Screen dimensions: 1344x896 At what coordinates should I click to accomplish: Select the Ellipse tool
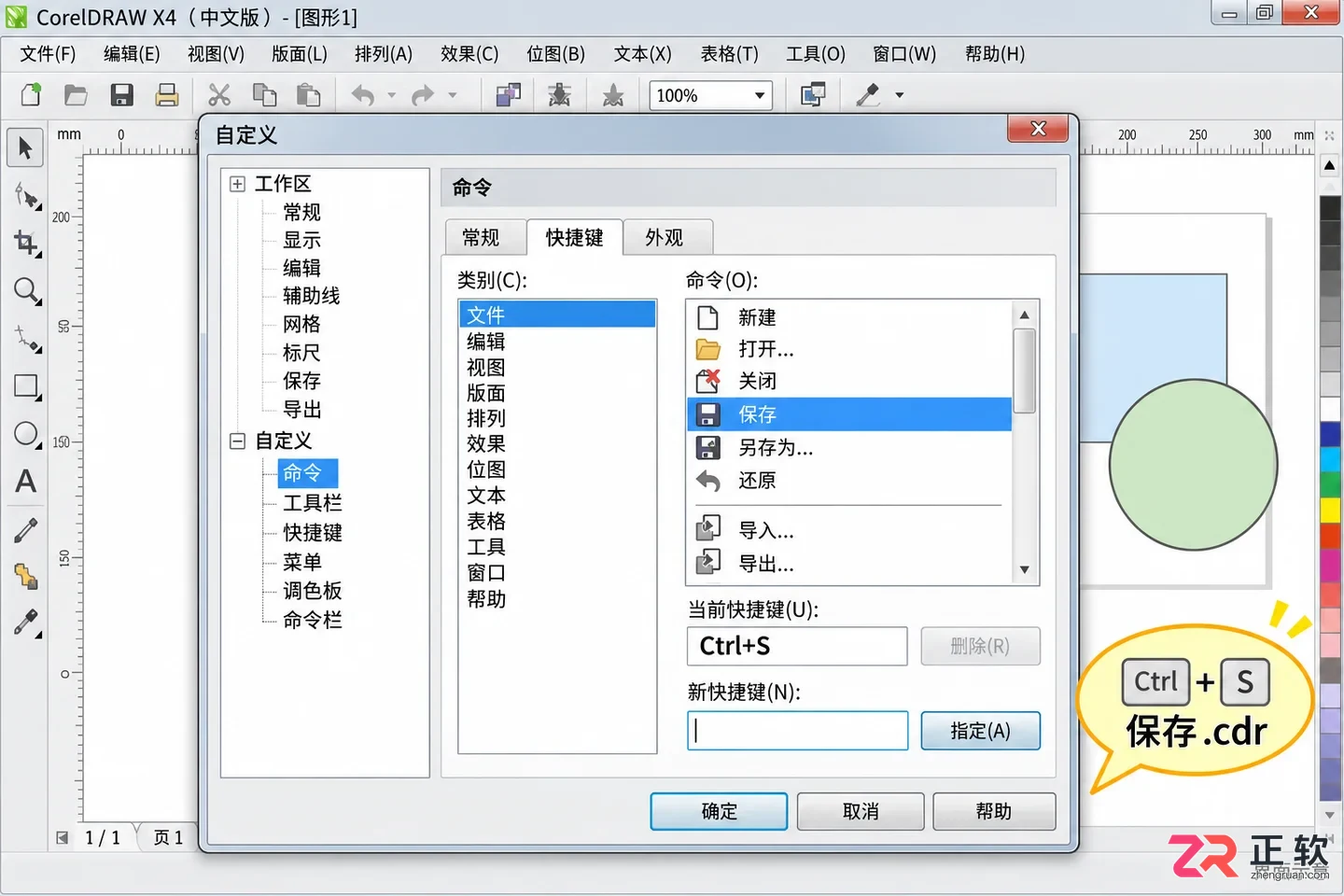click(26, 435)
